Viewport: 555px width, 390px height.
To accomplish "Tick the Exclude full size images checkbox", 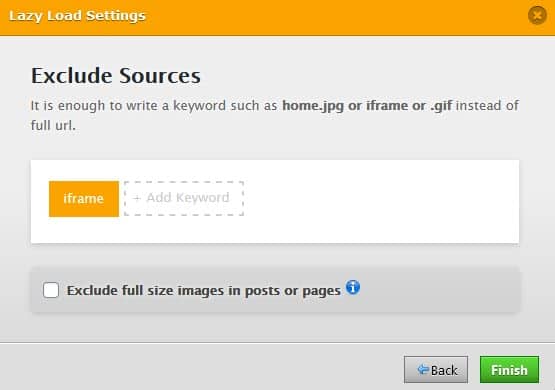I will click(51, 290).
